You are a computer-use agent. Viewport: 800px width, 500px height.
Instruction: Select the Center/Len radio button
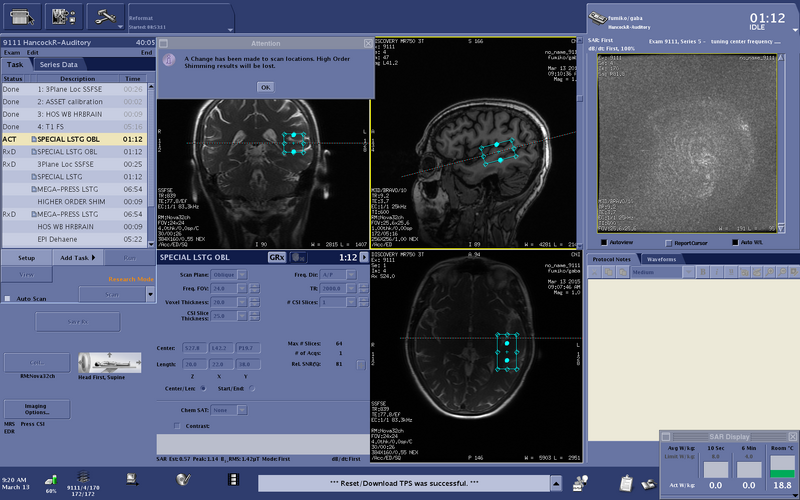(204, 389)
